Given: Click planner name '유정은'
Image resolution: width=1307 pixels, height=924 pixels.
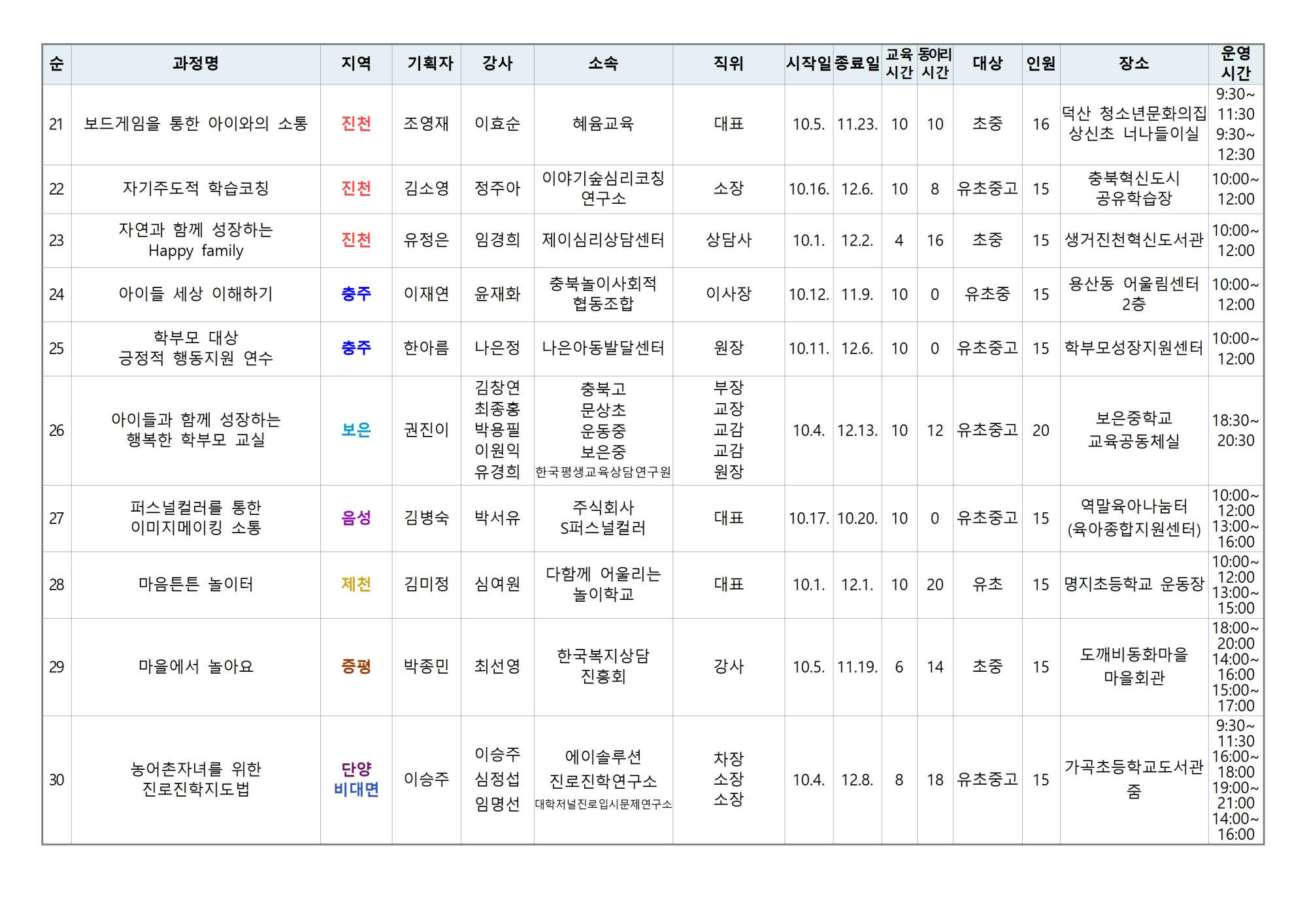Looking at the screenshot, I should [x=426, y=240].
